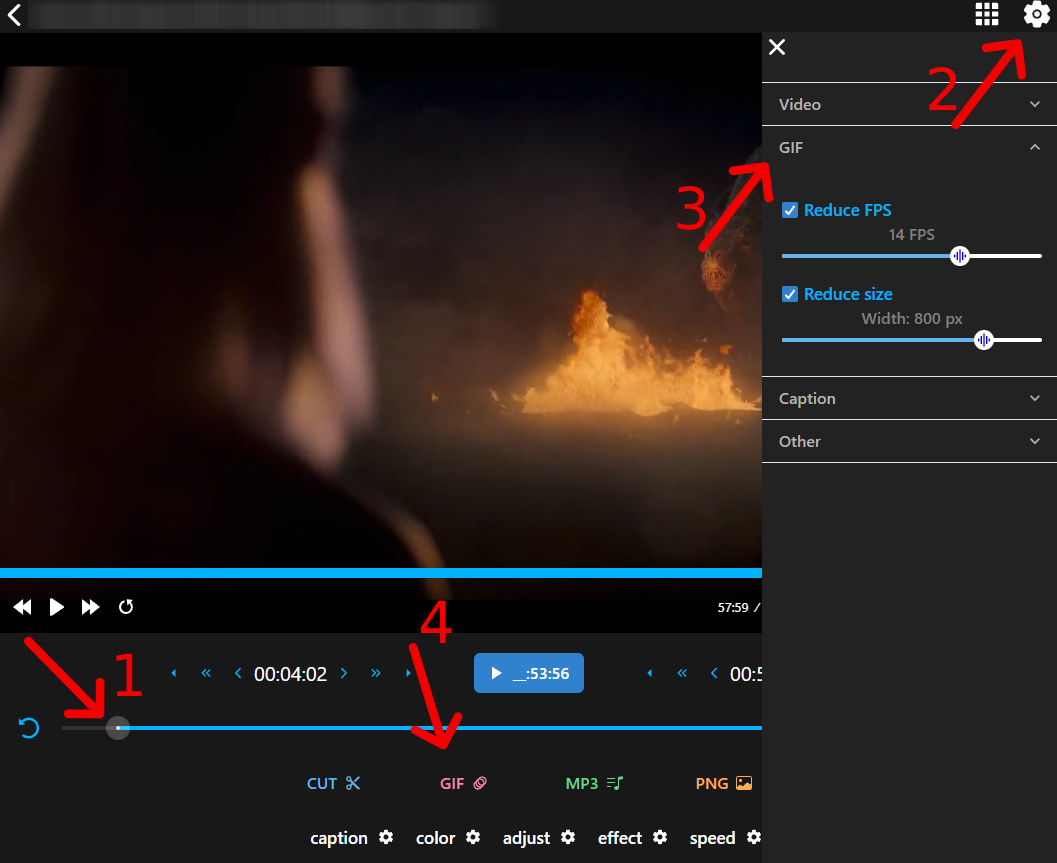Step end time back with double chevron
This screenshot has height=863, width=1057.
682,673
